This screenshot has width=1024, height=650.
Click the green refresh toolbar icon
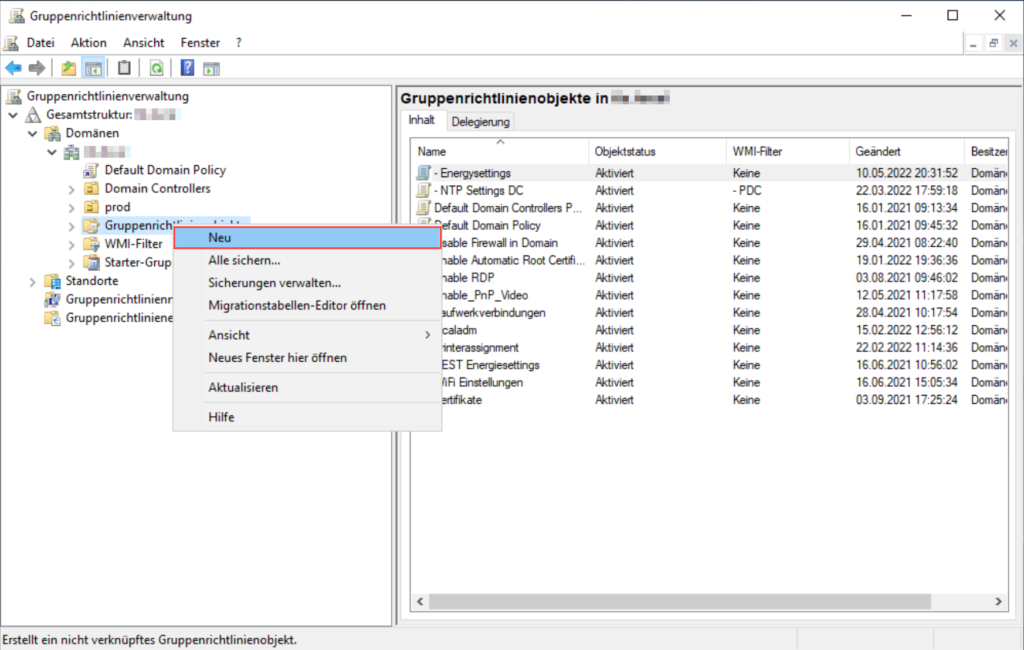[x=157, y=68]
